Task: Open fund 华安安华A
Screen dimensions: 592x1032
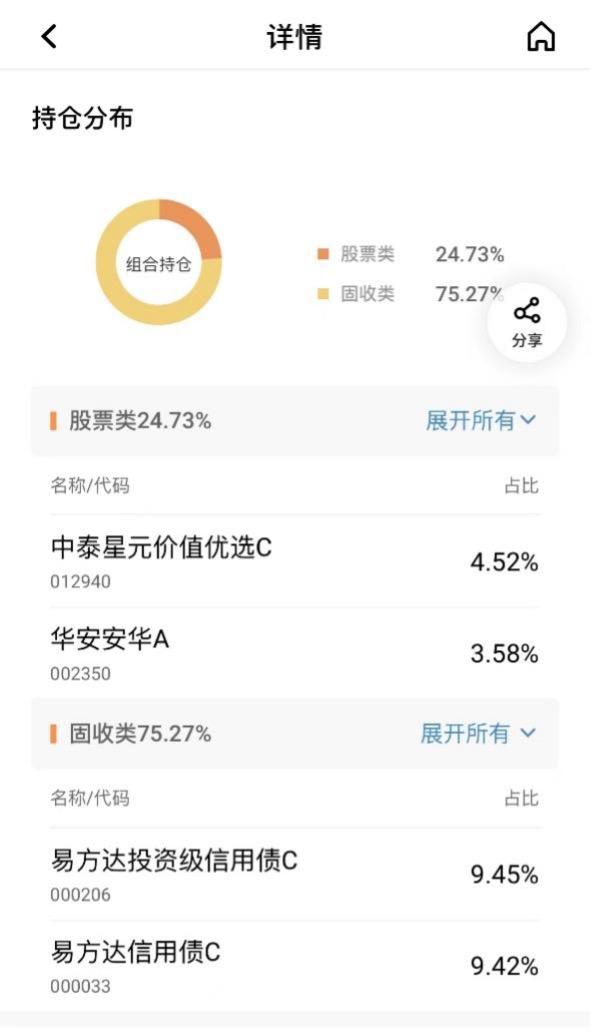Action: pyautogui.click(x=295, y=654)
